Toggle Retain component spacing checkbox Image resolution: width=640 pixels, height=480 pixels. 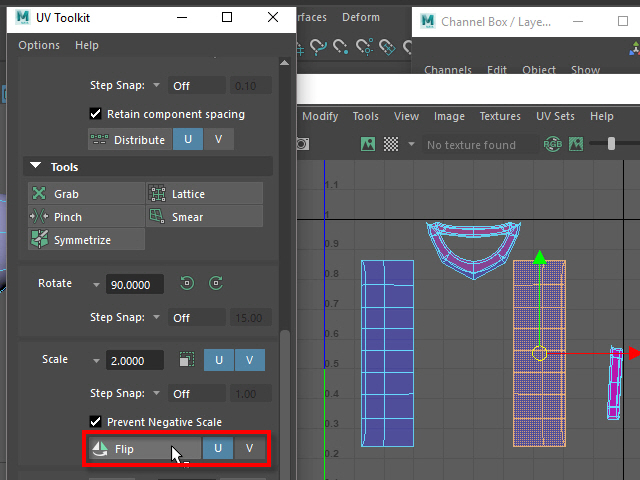point(96,114)
